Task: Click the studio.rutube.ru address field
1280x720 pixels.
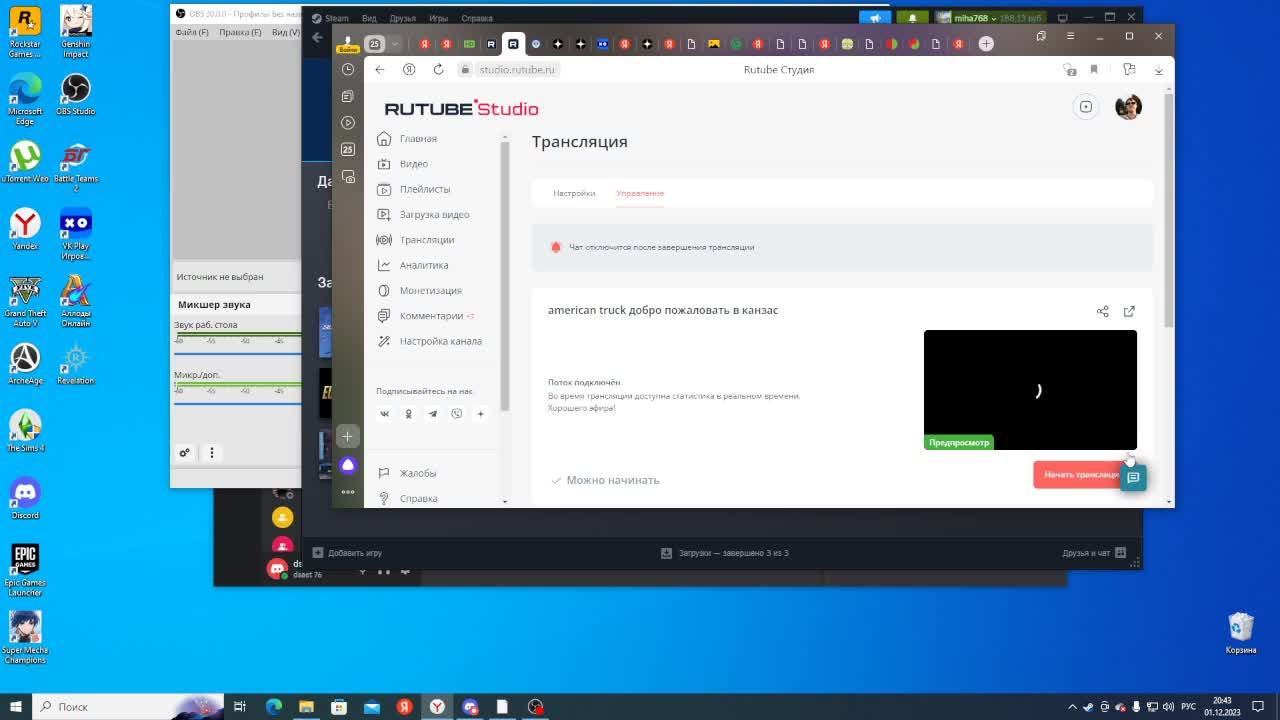Action: click(517, 69)
